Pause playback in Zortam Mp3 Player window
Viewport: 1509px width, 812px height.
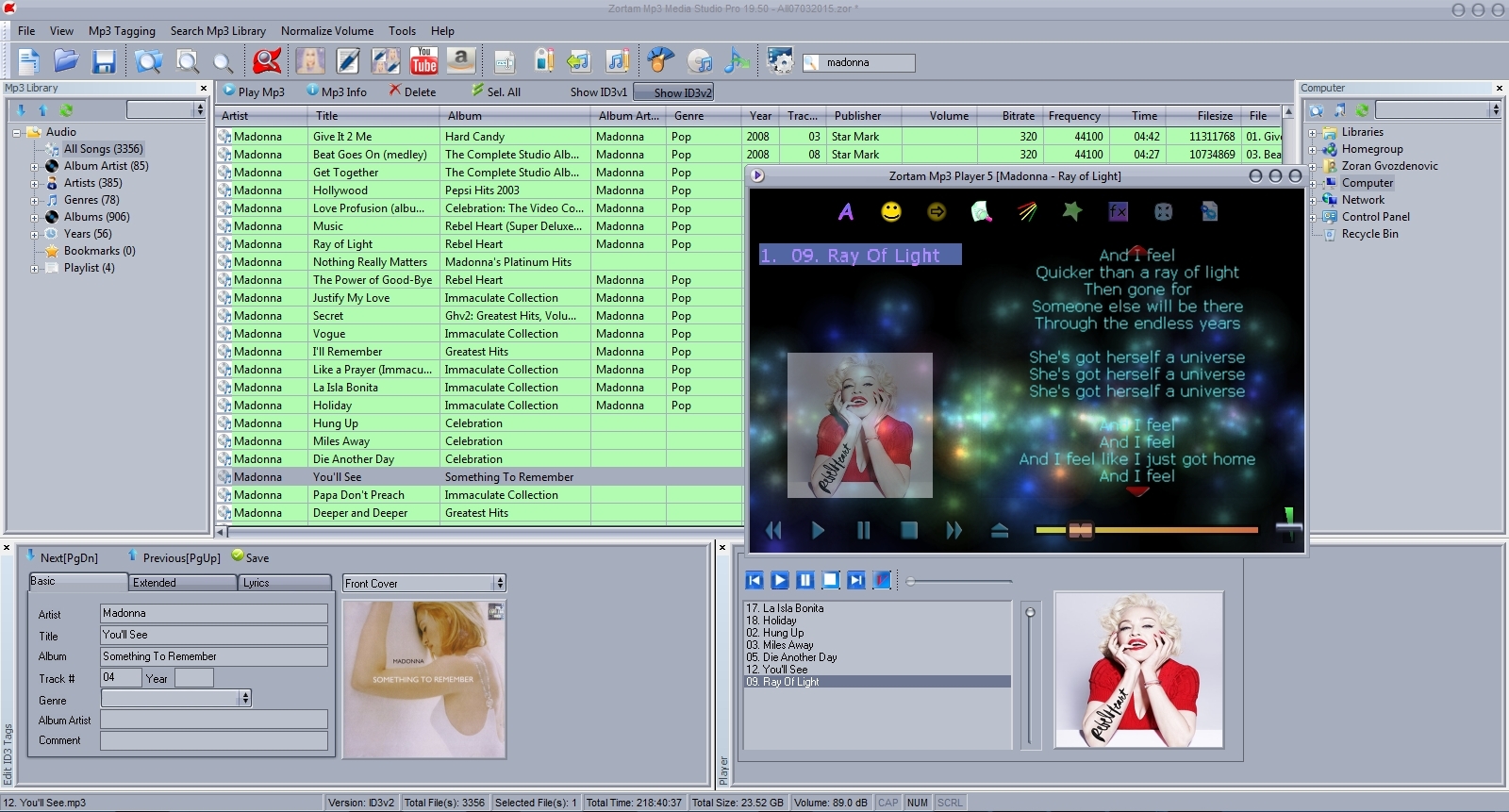[x=863, y=531]
